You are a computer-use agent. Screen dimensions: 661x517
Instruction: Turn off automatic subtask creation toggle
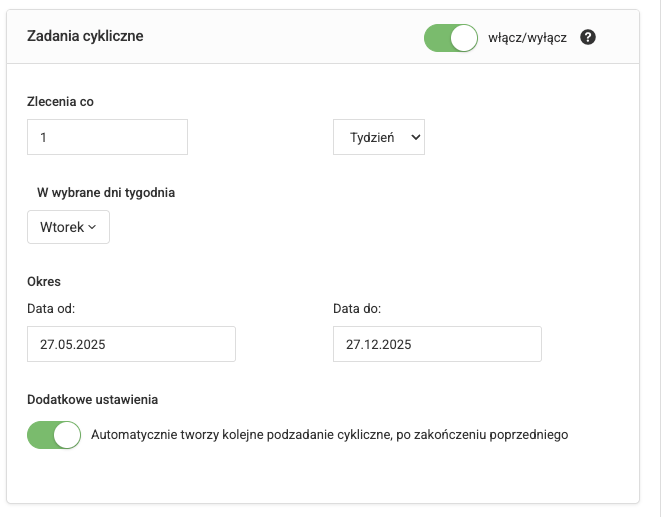(54, 435)
